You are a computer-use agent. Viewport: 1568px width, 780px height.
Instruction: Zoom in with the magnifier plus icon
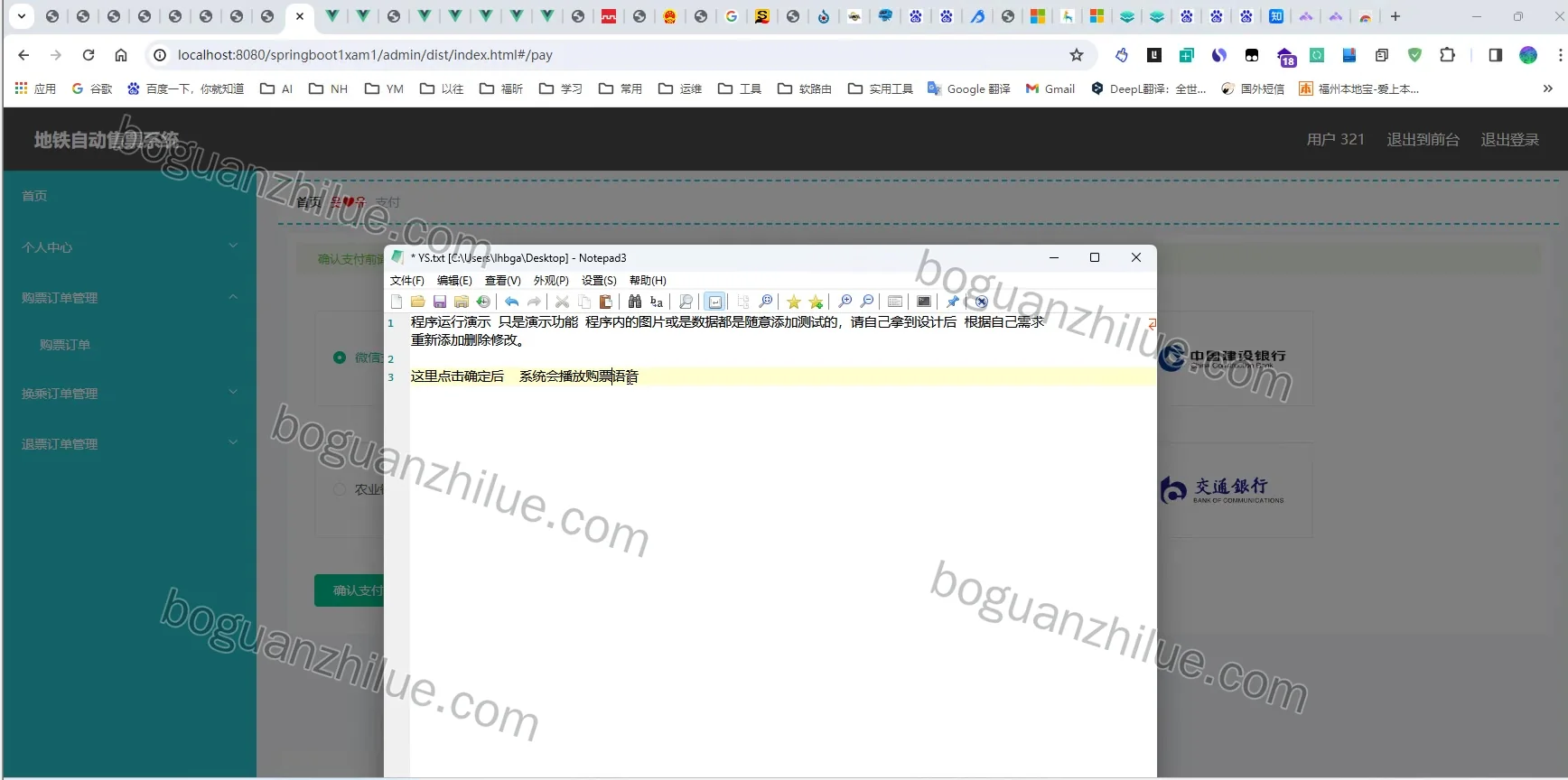point(845,302)
